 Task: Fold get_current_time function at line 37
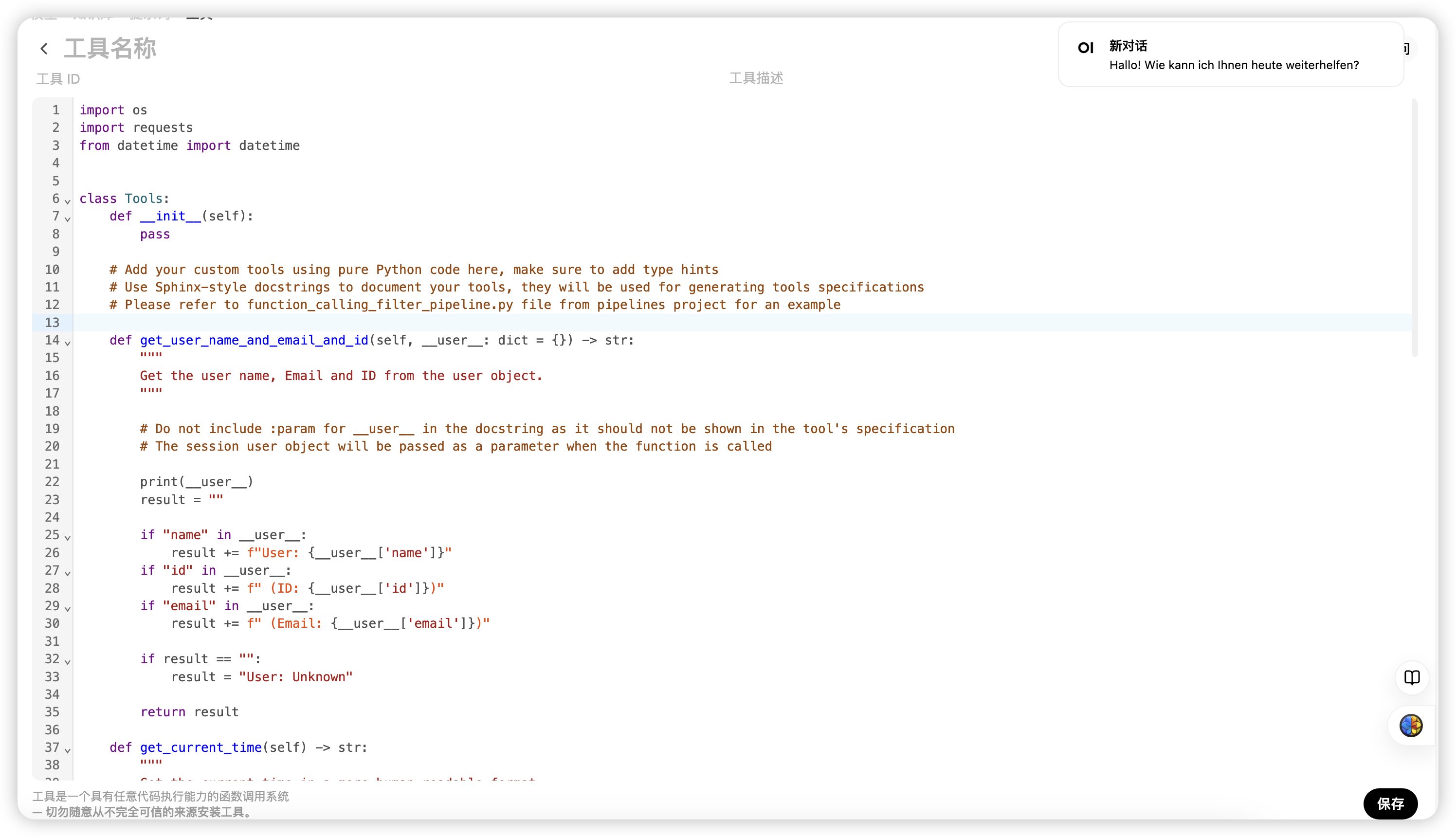point(67,750)
